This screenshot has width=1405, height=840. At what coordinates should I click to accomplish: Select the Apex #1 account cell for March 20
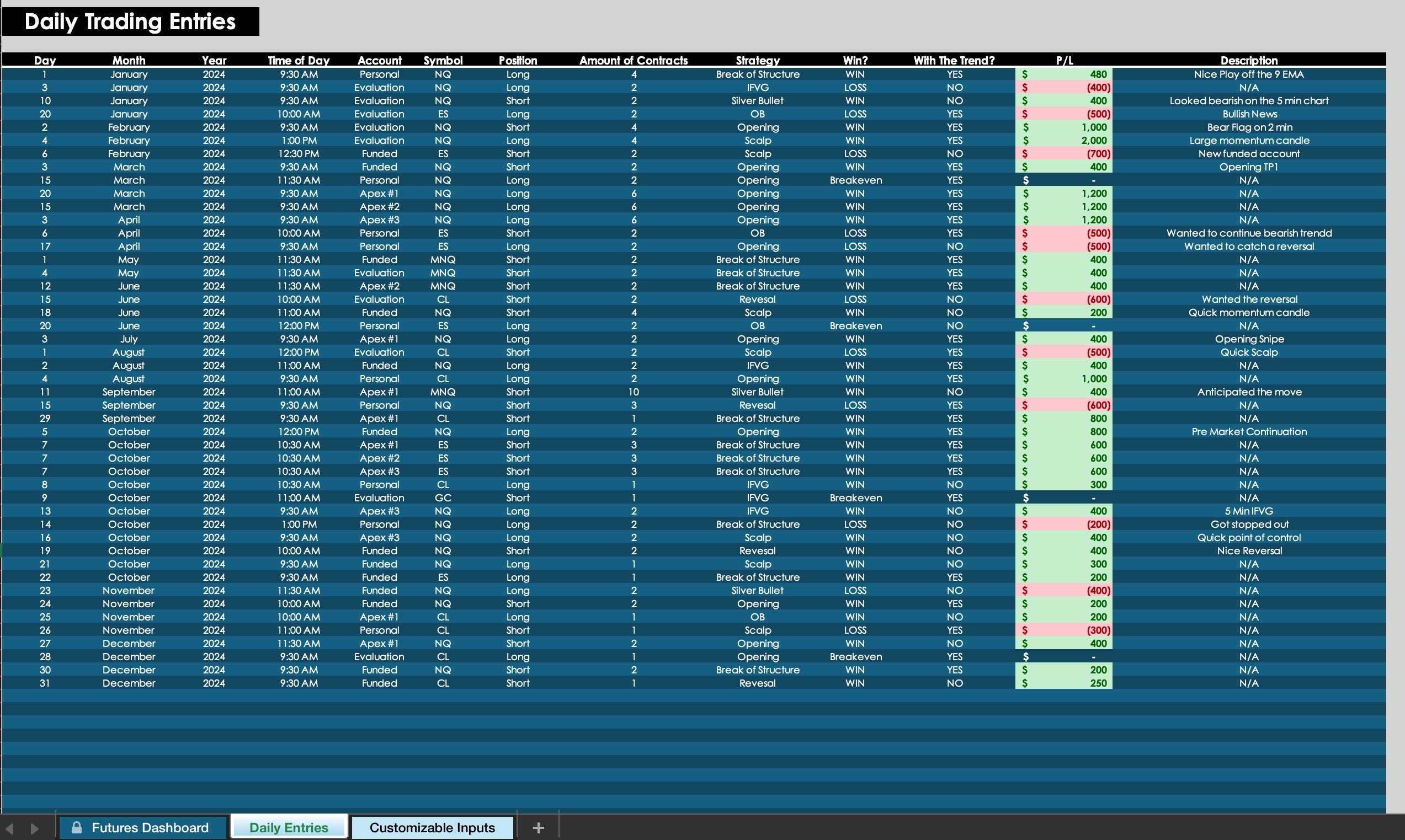pyautogui.click(x=380, y=193)
